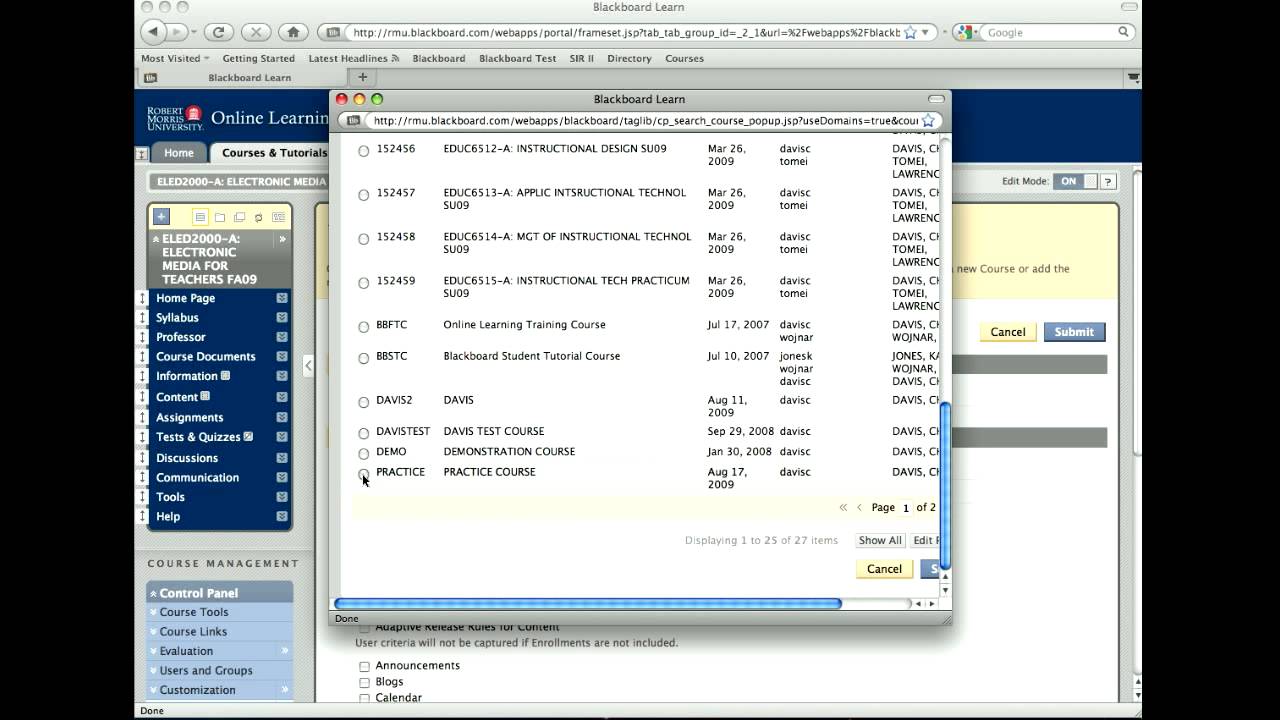Go back with the browser Back arrow

[x=154, y=32]
